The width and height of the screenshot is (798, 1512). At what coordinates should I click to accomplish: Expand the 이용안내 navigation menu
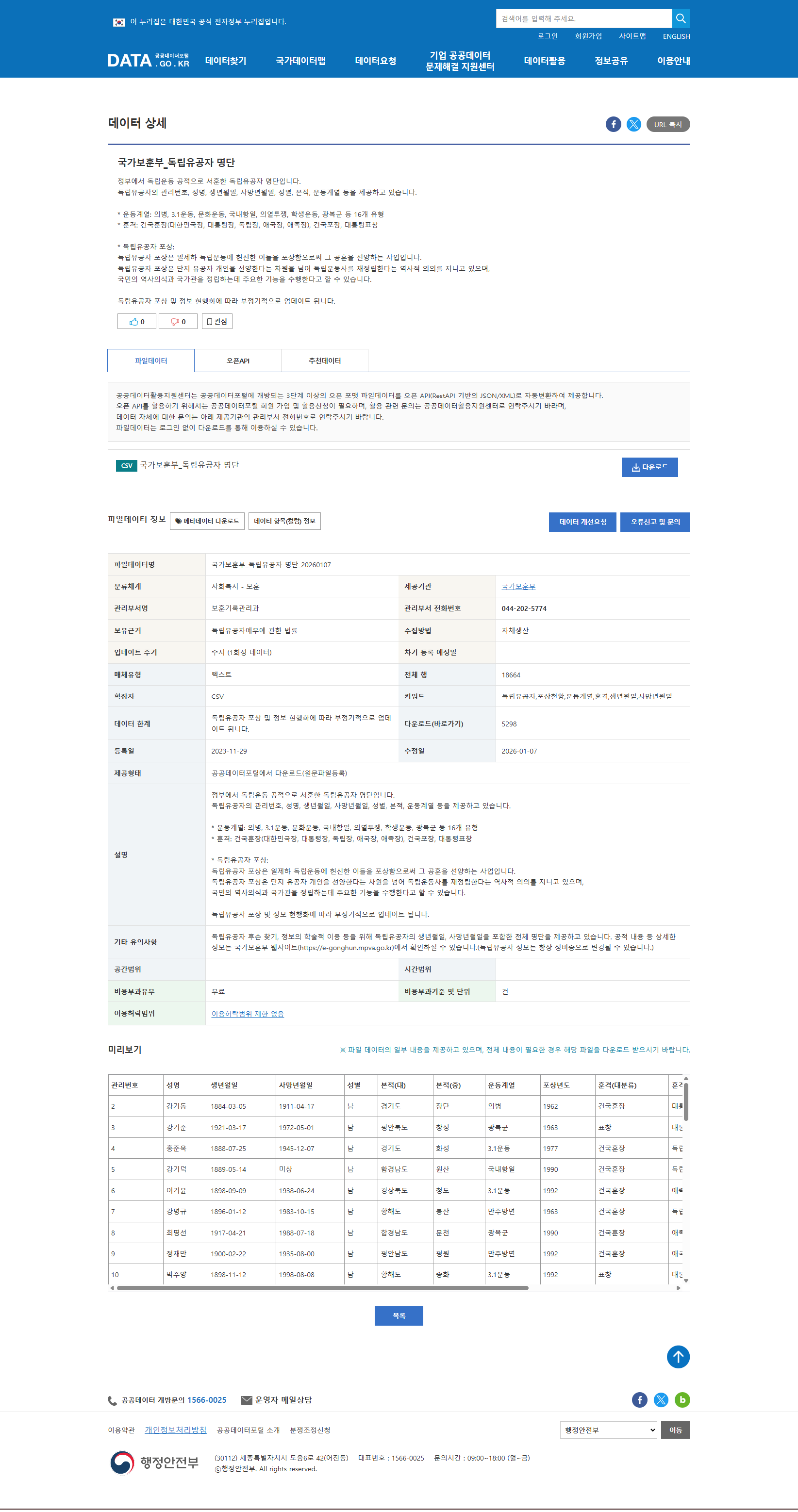click(x=673, y=61)
